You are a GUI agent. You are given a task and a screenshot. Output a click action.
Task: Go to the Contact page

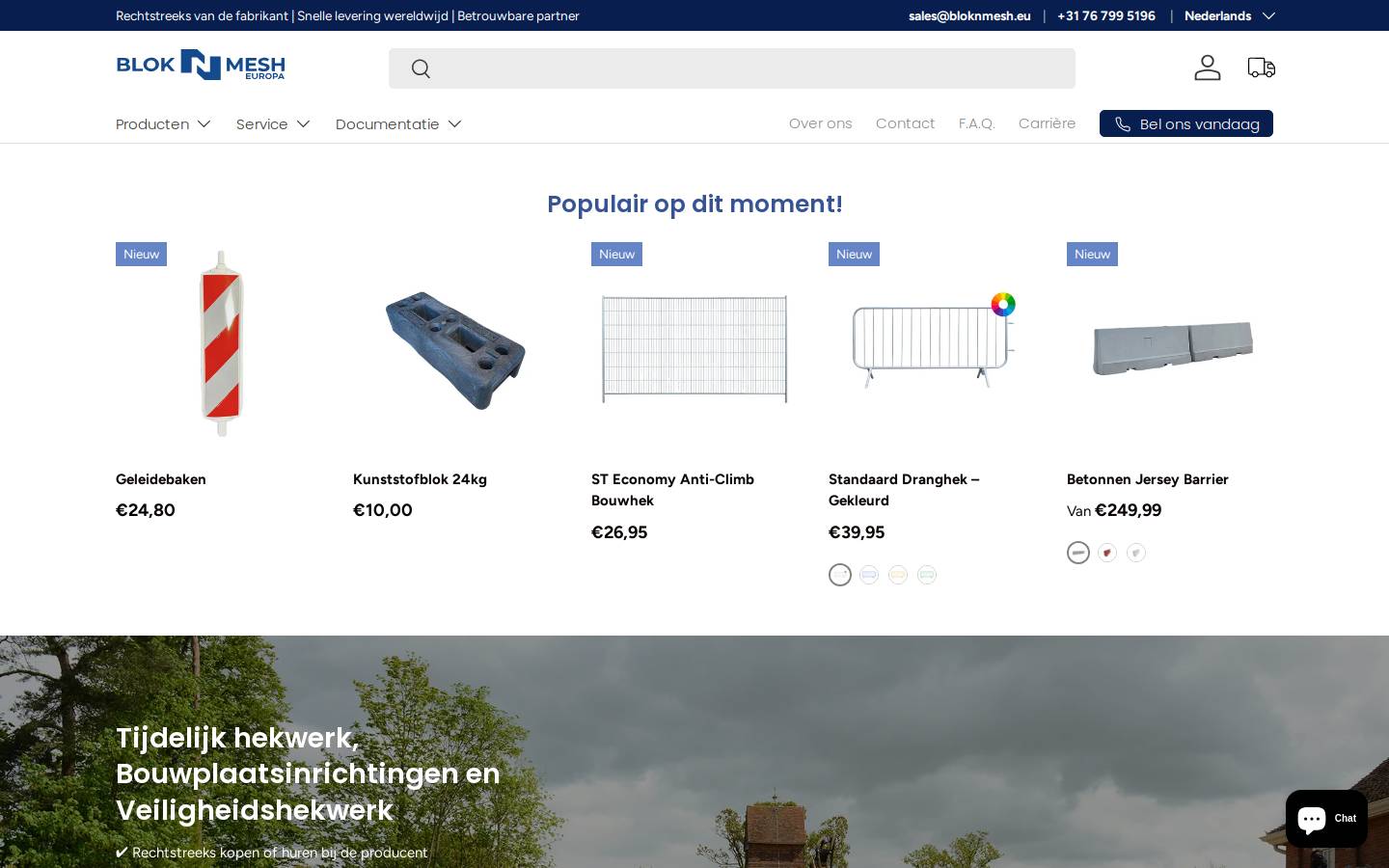905,123
